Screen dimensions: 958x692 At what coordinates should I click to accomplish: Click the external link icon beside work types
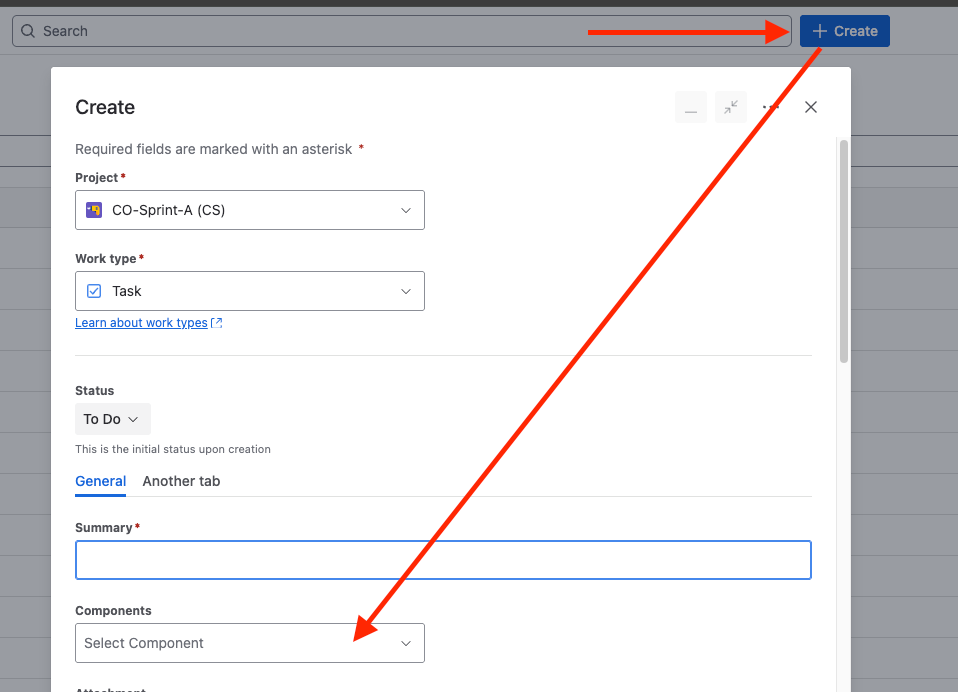click(217, 322)
